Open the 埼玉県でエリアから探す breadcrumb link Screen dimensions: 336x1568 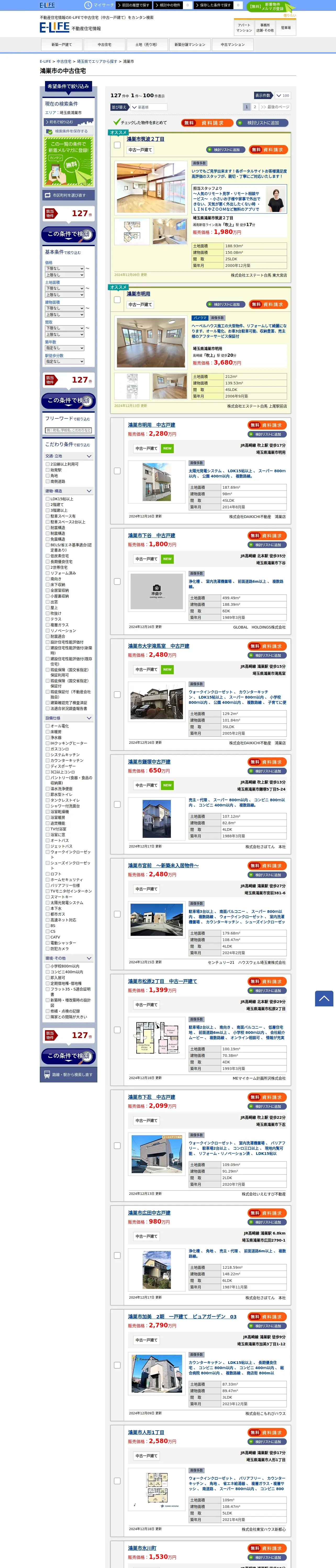click(x=97, y=61)
